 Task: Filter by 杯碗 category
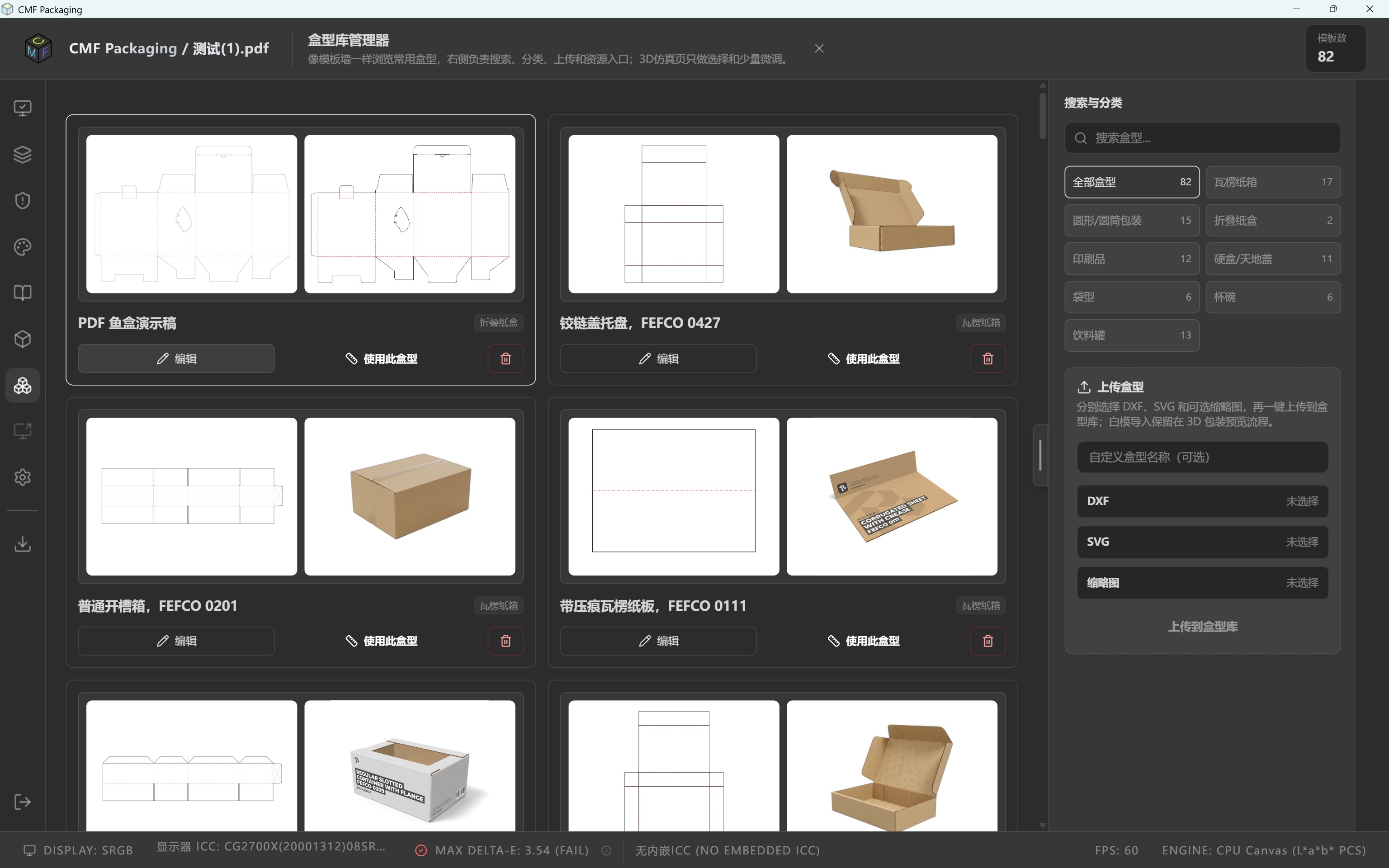(1273, 297)
